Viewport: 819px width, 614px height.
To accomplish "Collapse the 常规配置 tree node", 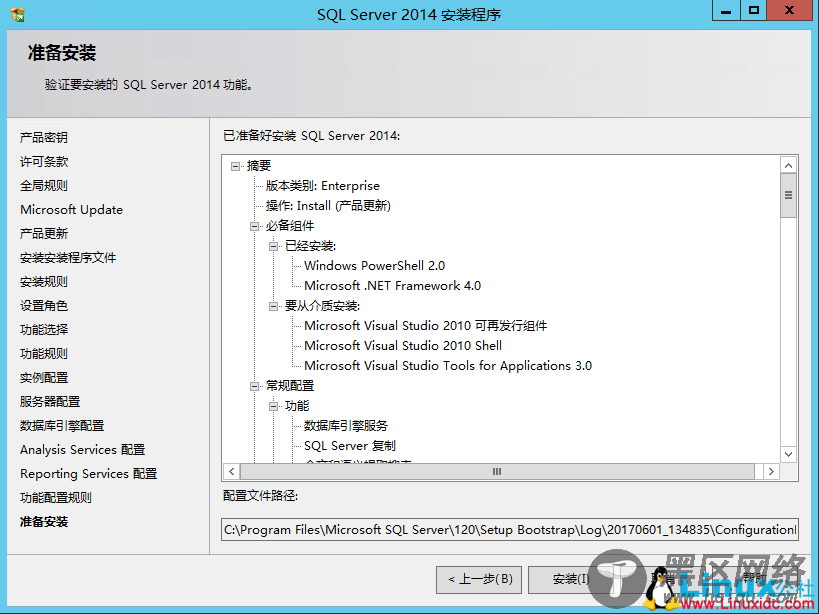I will coord(254,386).
